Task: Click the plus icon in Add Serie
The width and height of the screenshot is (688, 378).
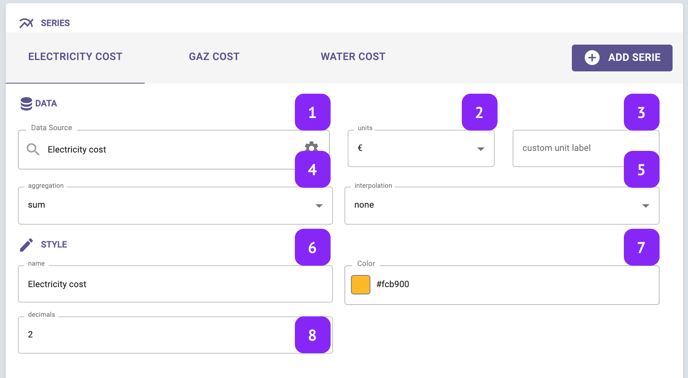Action: [592, 58]
